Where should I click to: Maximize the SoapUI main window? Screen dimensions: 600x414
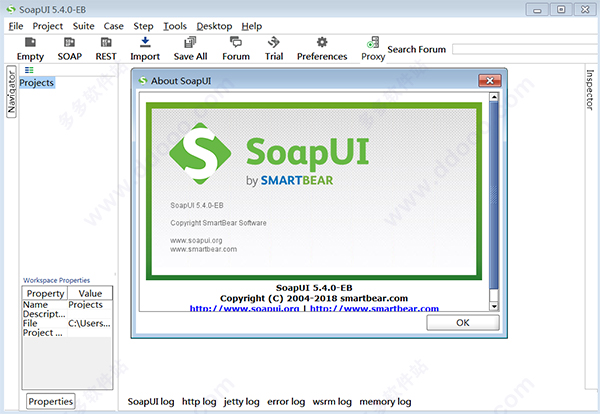click(x=561, y=10)
